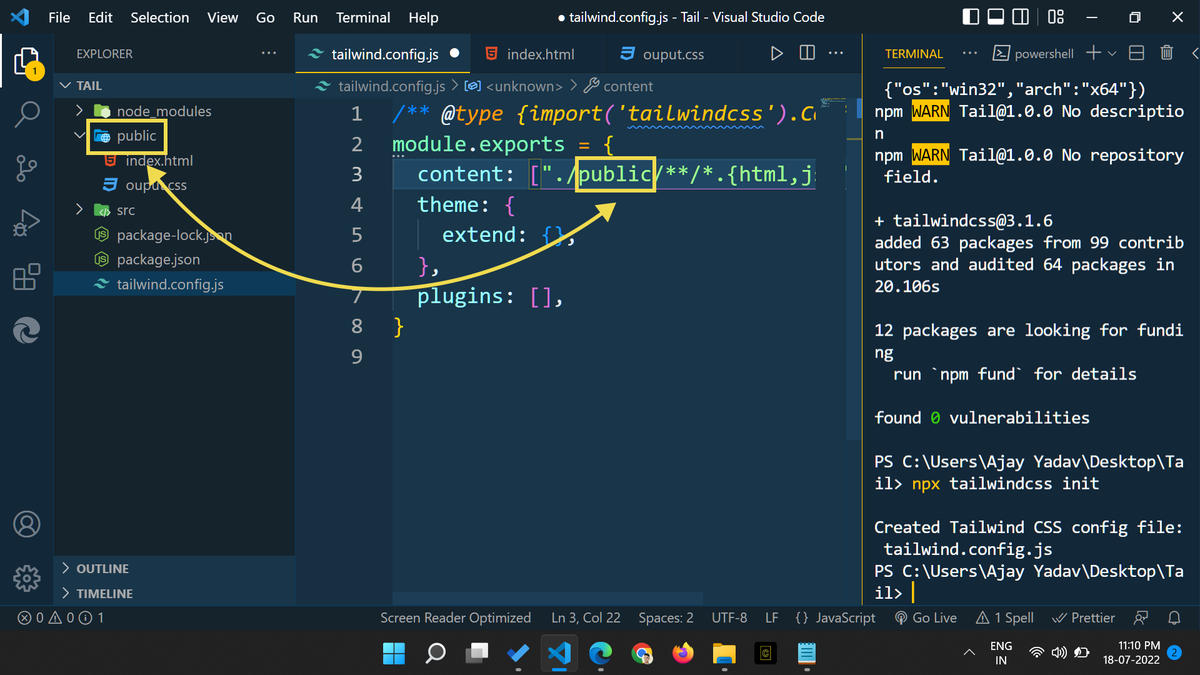1200x675 pixels.
Task: Split the terminal
Action: pyautogui.click(x=1136, y=53)
